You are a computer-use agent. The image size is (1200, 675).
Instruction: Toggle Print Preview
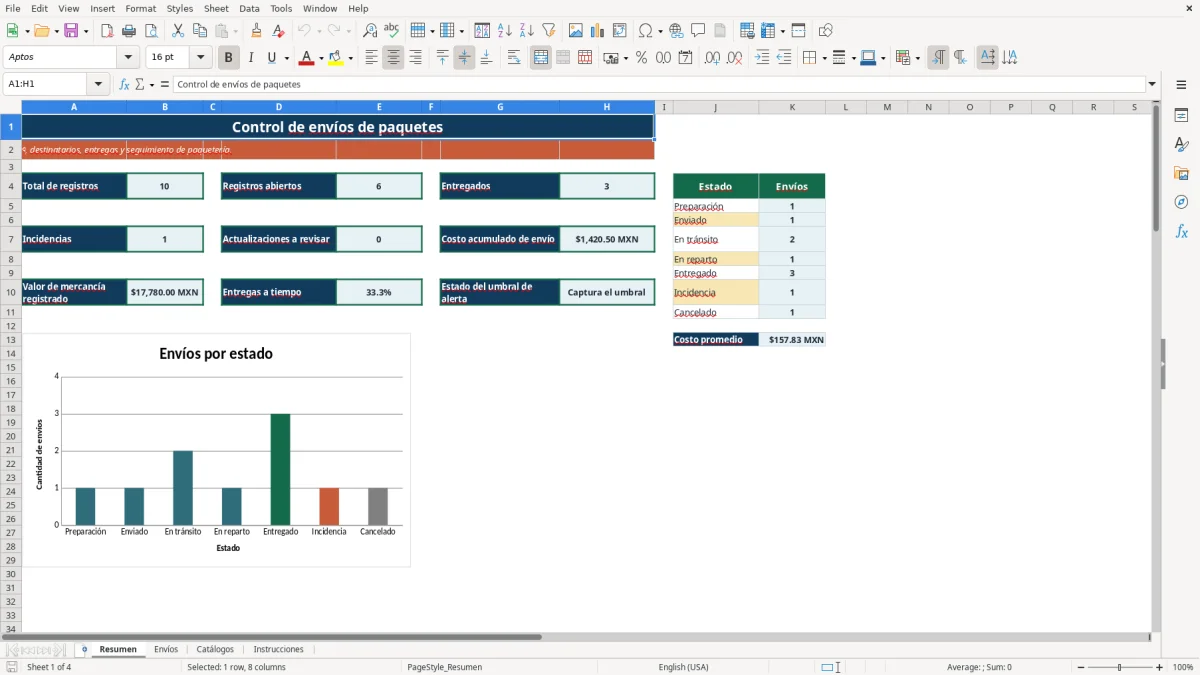151,31
